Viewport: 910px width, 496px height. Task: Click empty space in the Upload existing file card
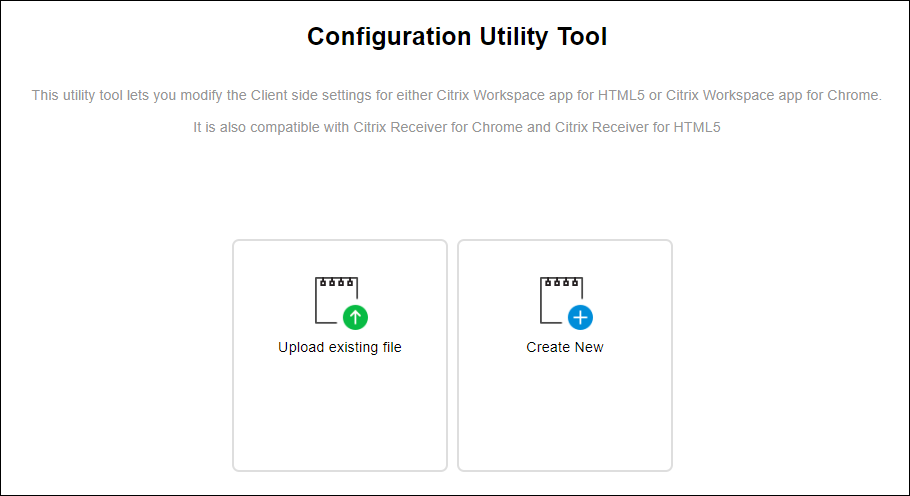click(x=340, y=415)
